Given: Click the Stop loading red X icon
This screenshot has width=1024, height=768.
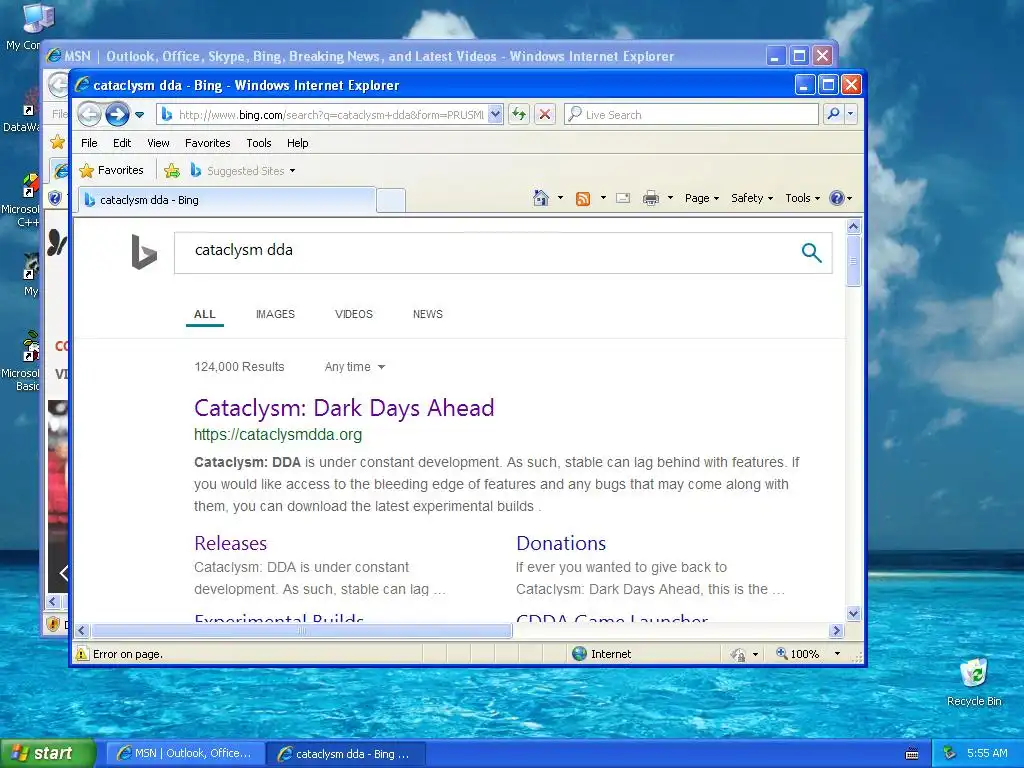Looking at the screenshot, I should point(545,114).
